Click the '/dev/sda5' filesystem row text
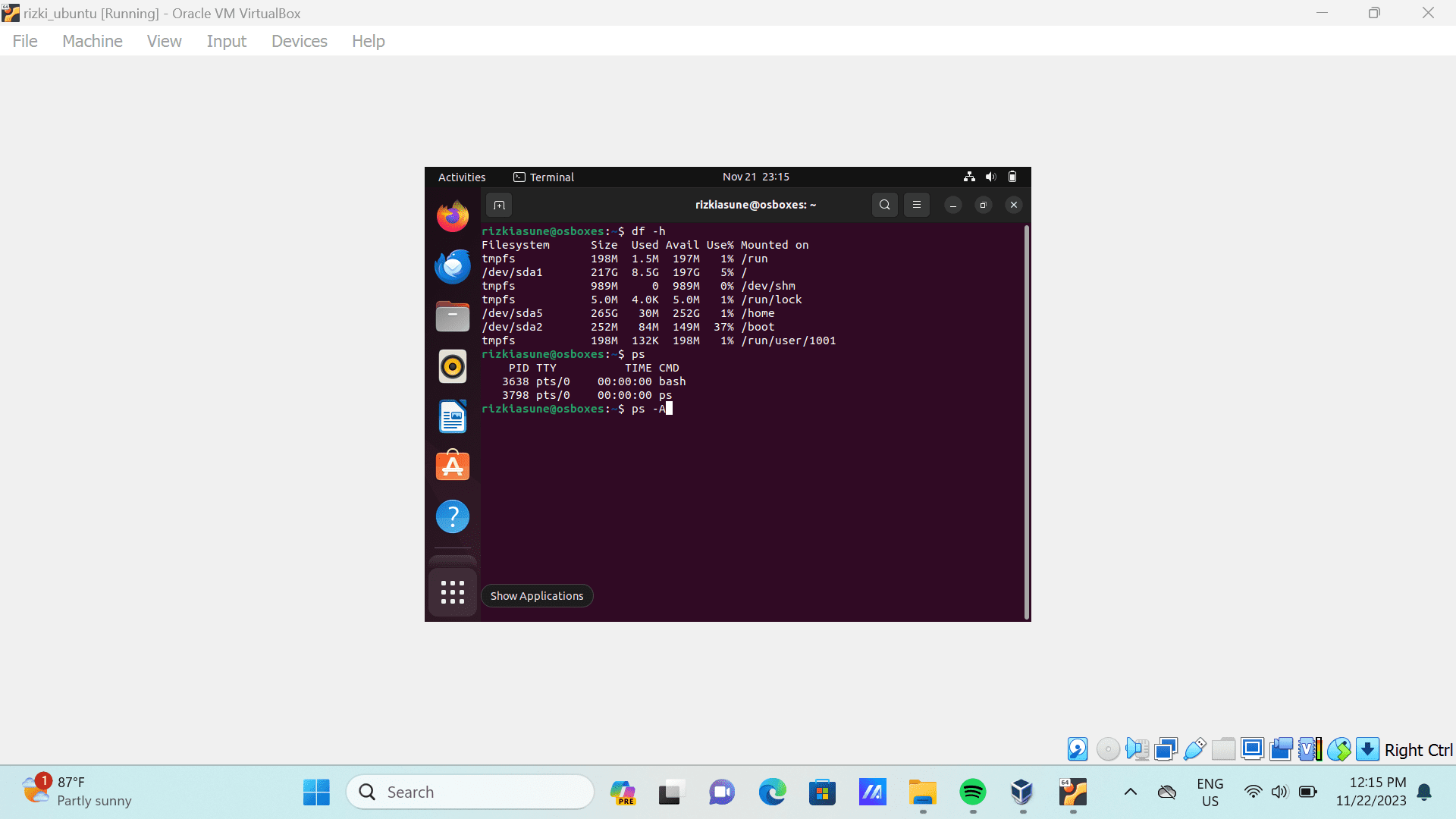The height and width of the screenshot is (819, 1456). [x=512, y=313]
